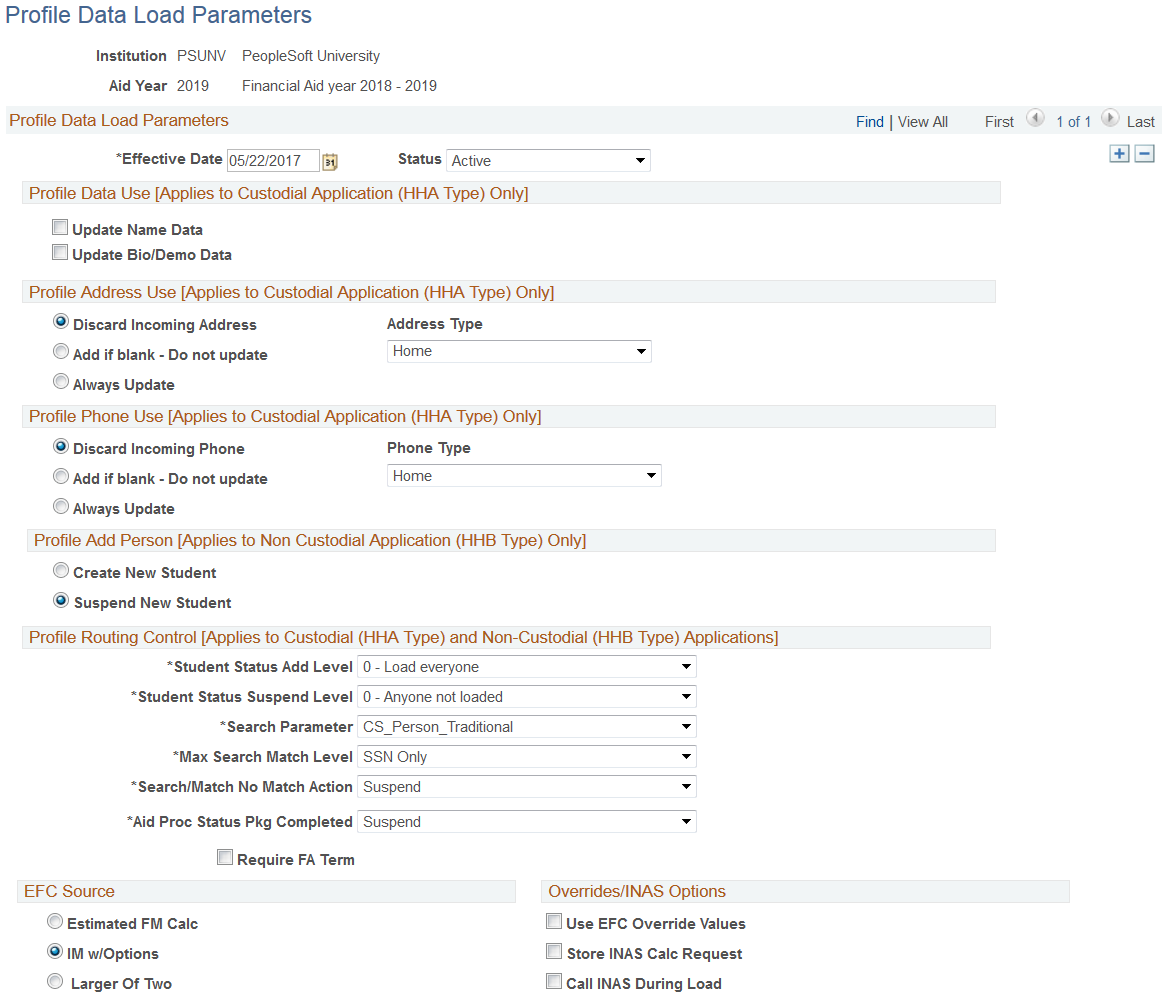1167x1004 pixels.
Task: Check Use EFC Override Values
Action: tap(554, 921)
